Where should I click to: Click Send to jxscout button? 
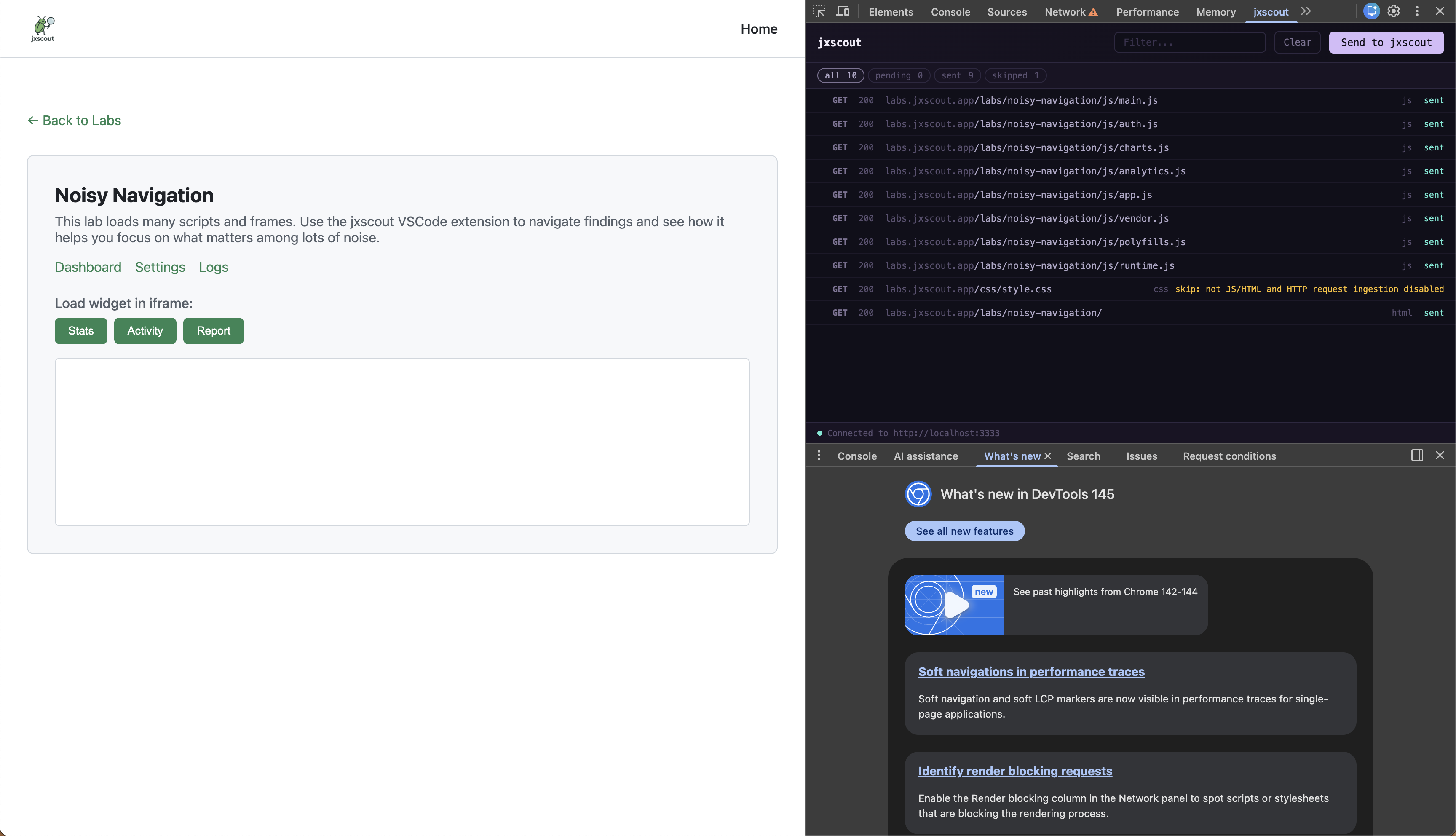1386,43
